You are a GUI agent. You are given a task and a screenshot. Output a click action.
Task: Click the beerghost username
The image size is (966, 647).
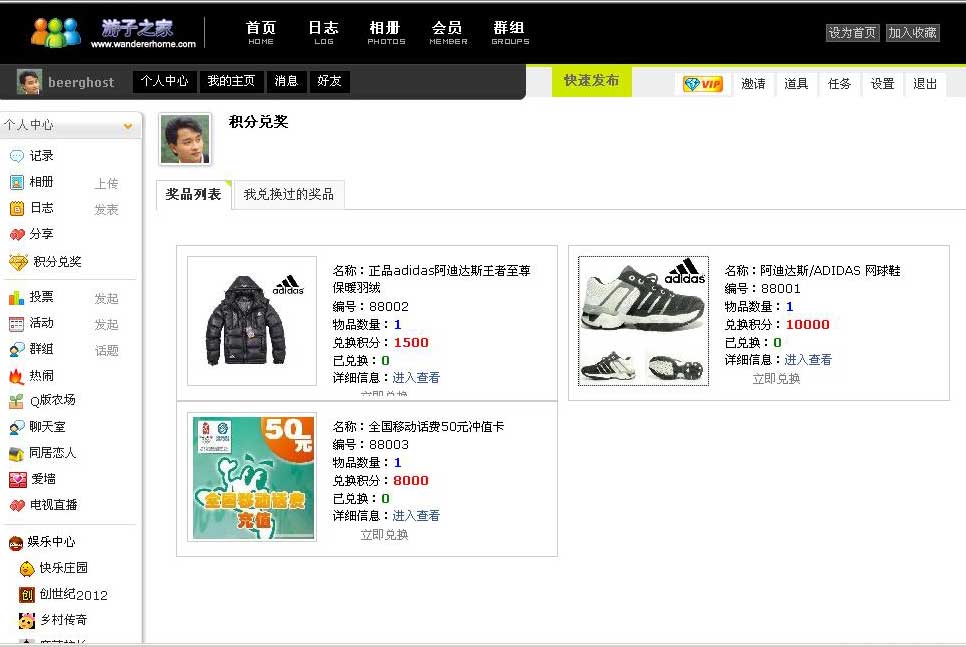tap(81, 83)
